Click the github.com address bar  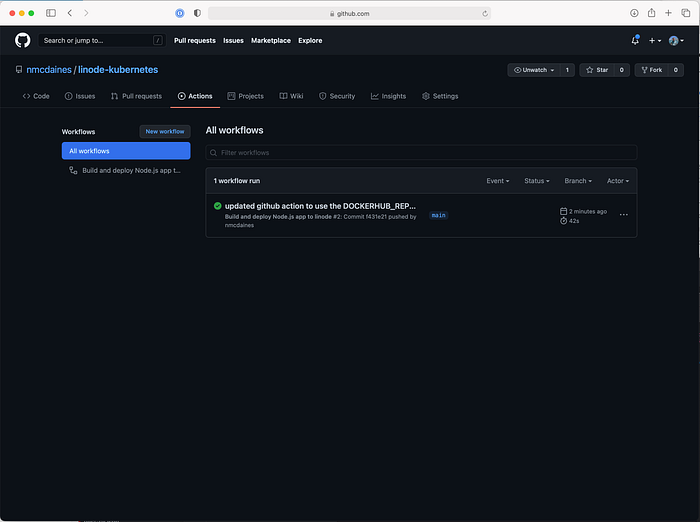(350, 13)
